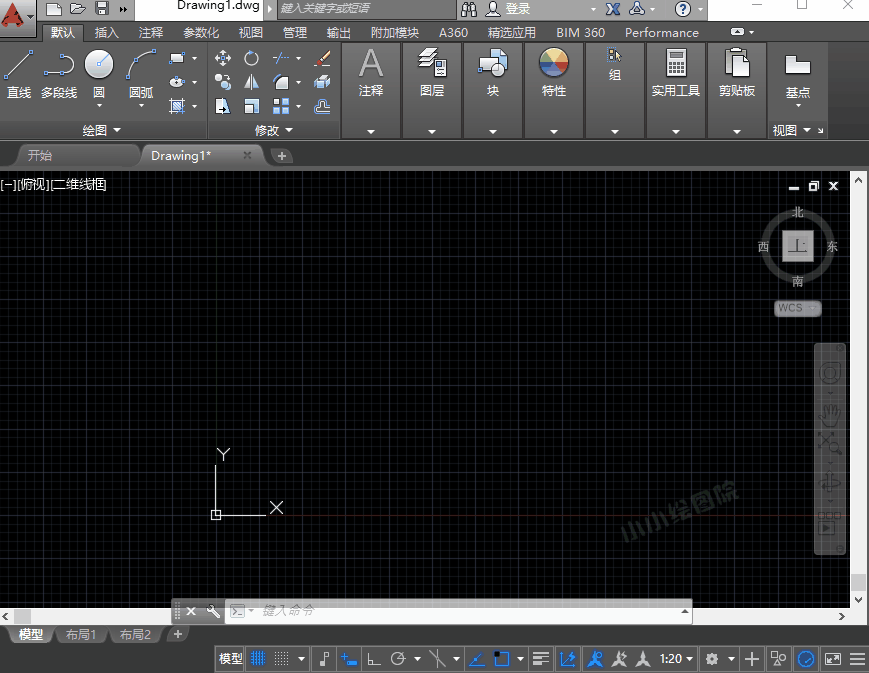Toggle polar tracking in status bar
The width and height of the screenshot is (869, 673).
pos(398,659)
